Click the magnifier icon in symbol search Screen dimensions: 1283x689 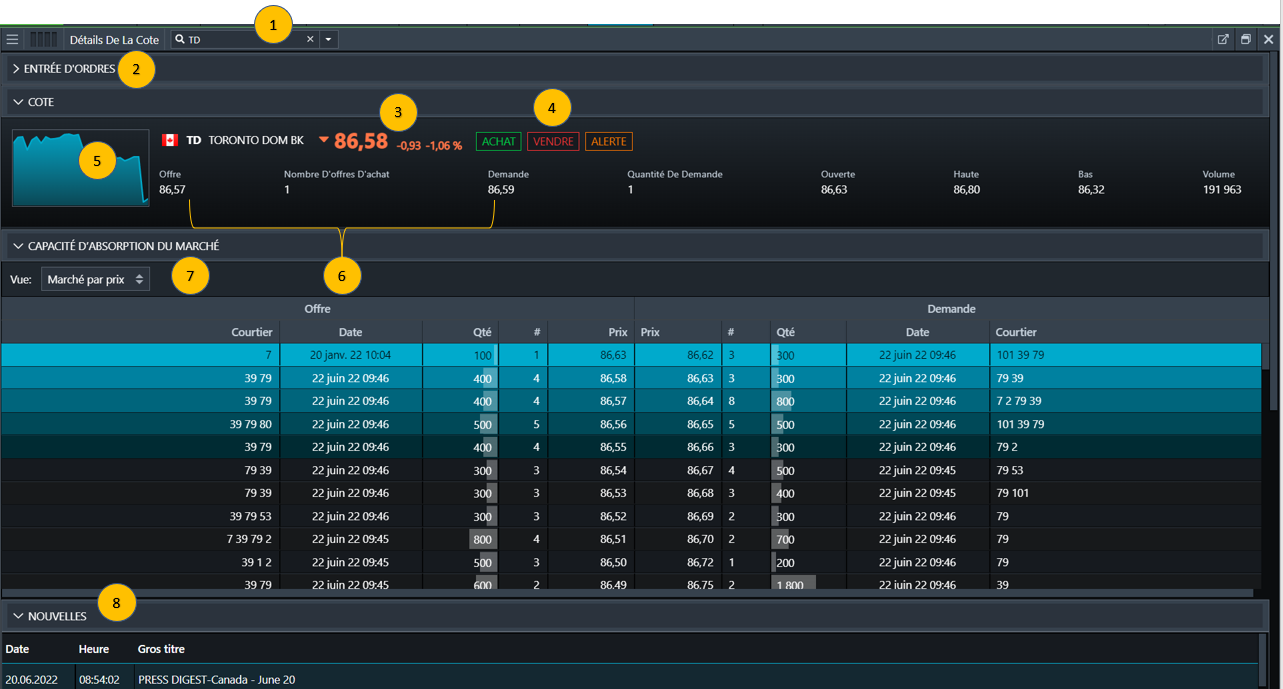[180, 40]
